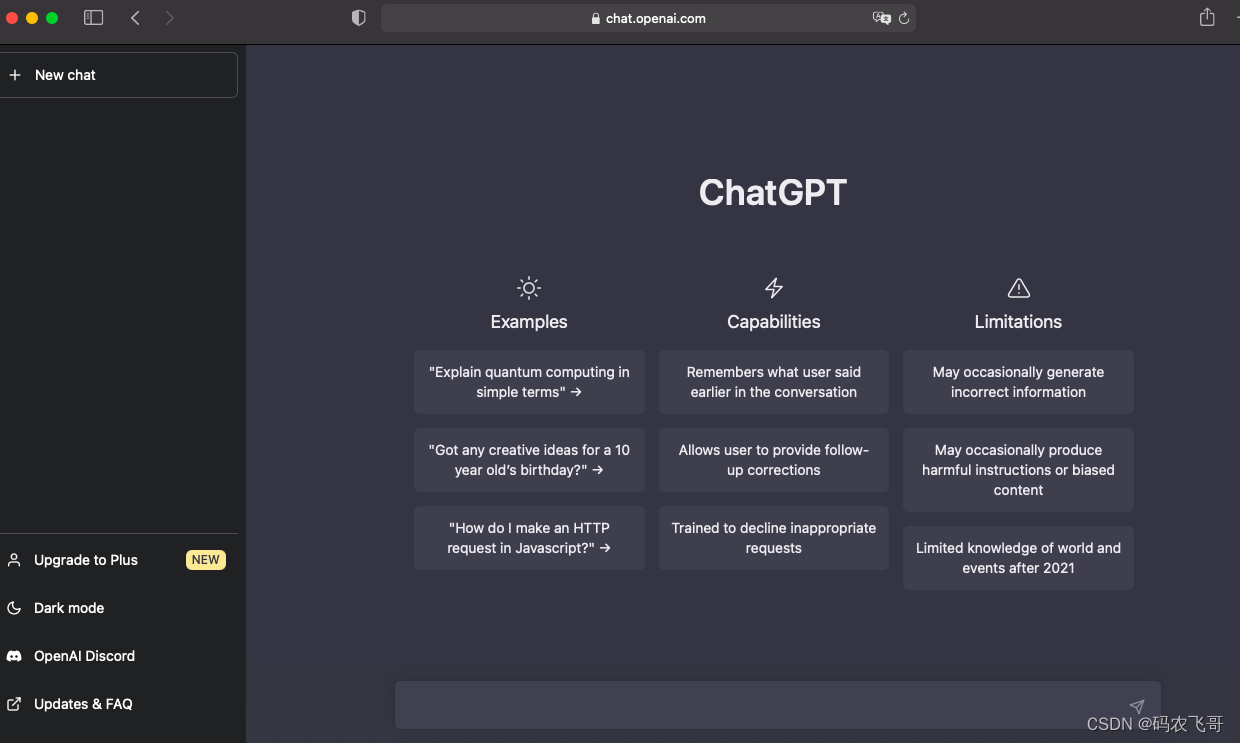Click the OpenAI Discord sidebar label

coord(84,656)
